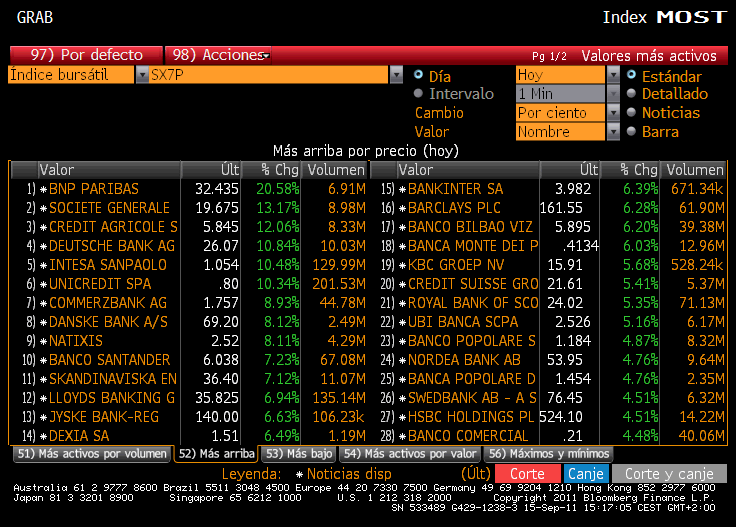736x527 pixels.
Task: Click news asterisk beside SOCIETE GENERALE
Action: pos(43,208)
